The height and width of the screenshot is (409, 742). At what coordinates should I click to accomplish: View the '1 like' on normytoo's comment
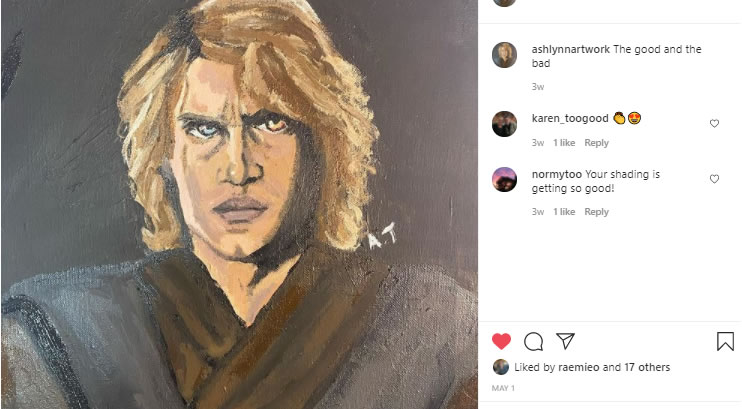[564, 212]
